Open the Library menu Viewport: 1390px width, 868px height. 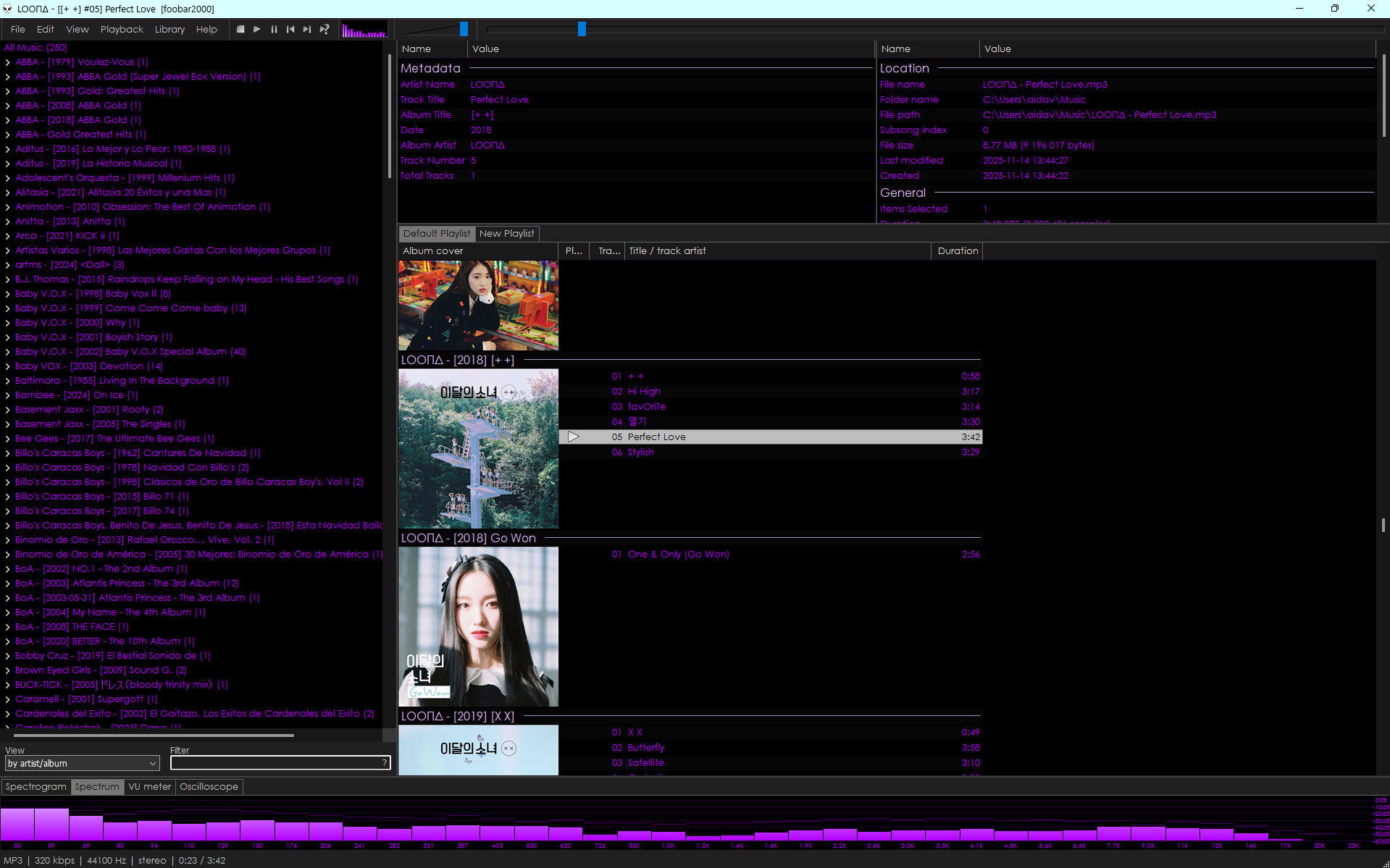(169, 30)
